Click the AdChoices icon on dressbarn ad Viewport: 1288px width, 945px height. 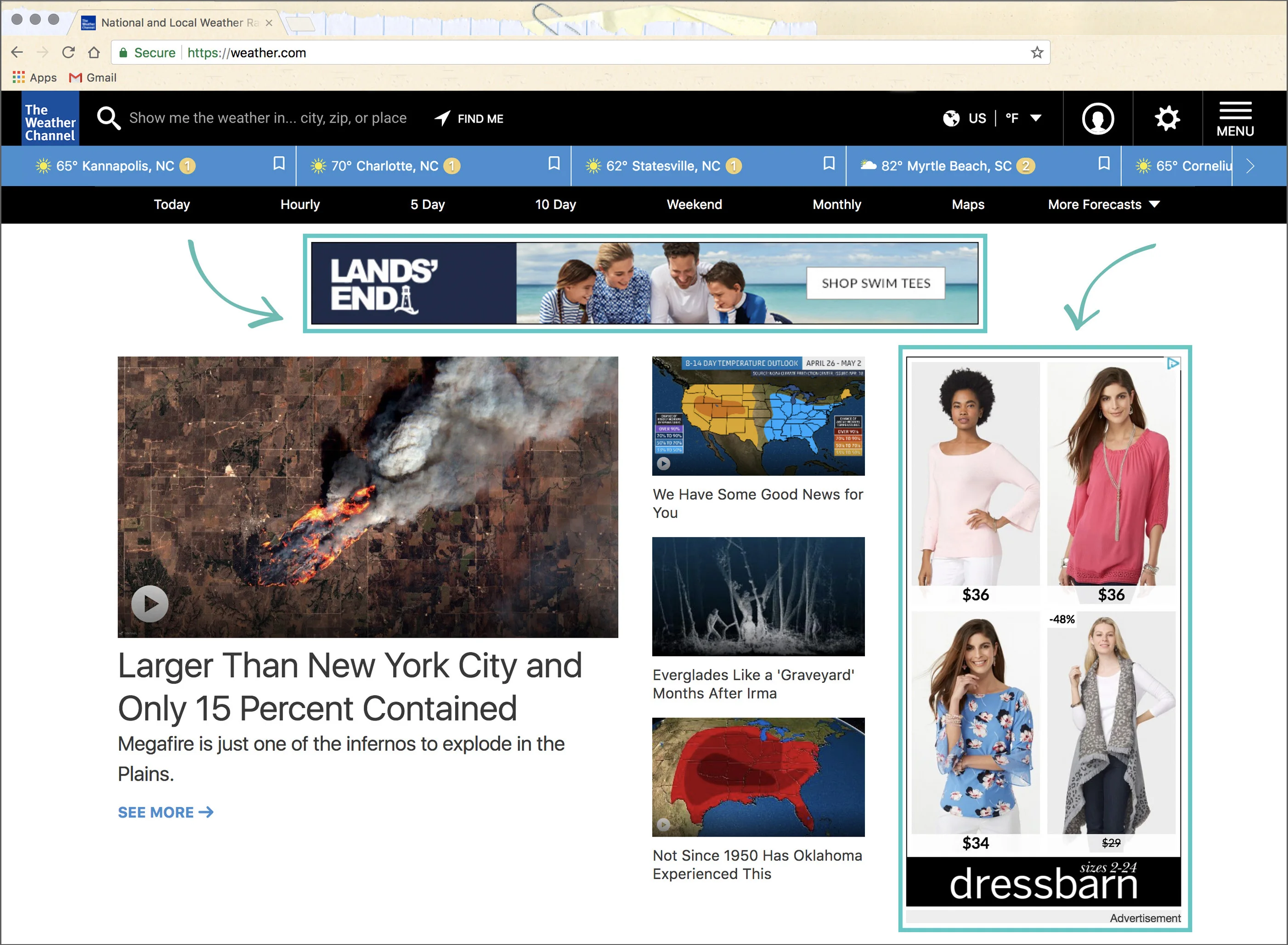coord(1172,363)
